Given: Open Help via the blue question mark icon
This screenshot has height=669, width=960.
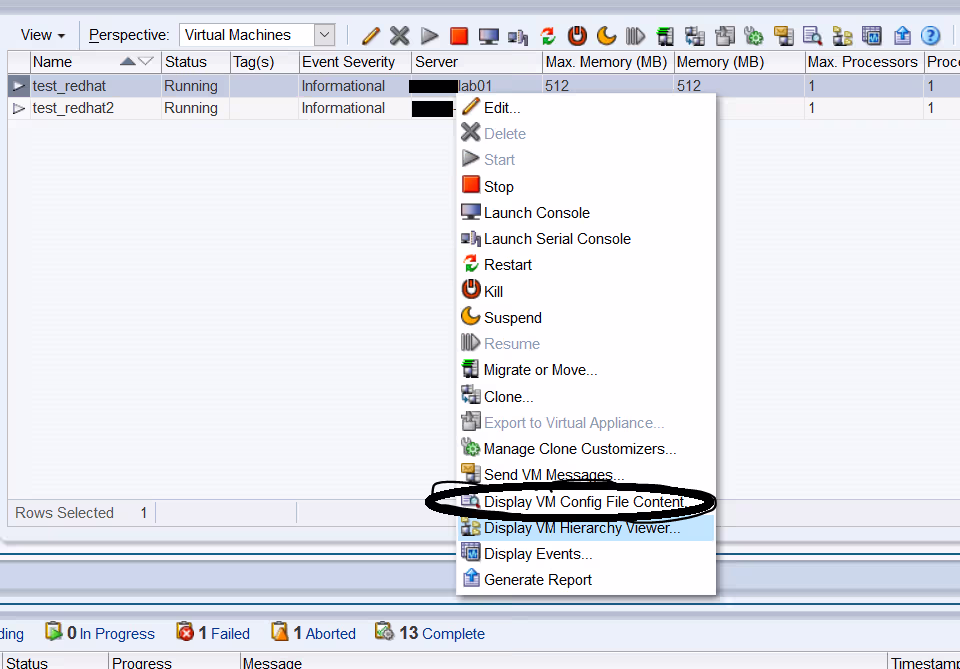Looking at the screenshot, I should tap(930, 36).
